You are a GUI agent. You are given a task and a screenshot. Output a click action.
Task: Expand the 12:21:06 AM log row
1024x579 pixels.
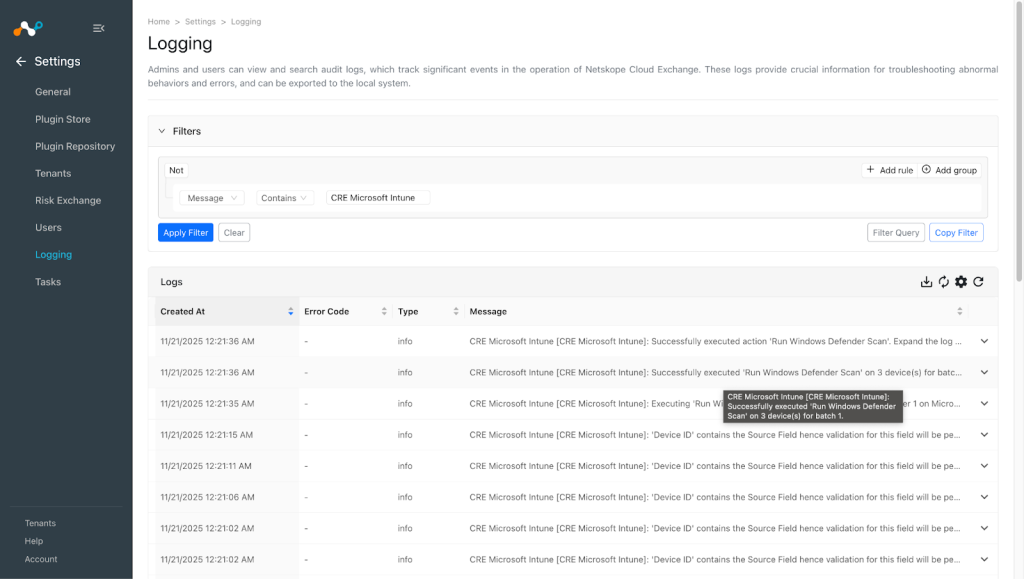[x=984, y=497]
